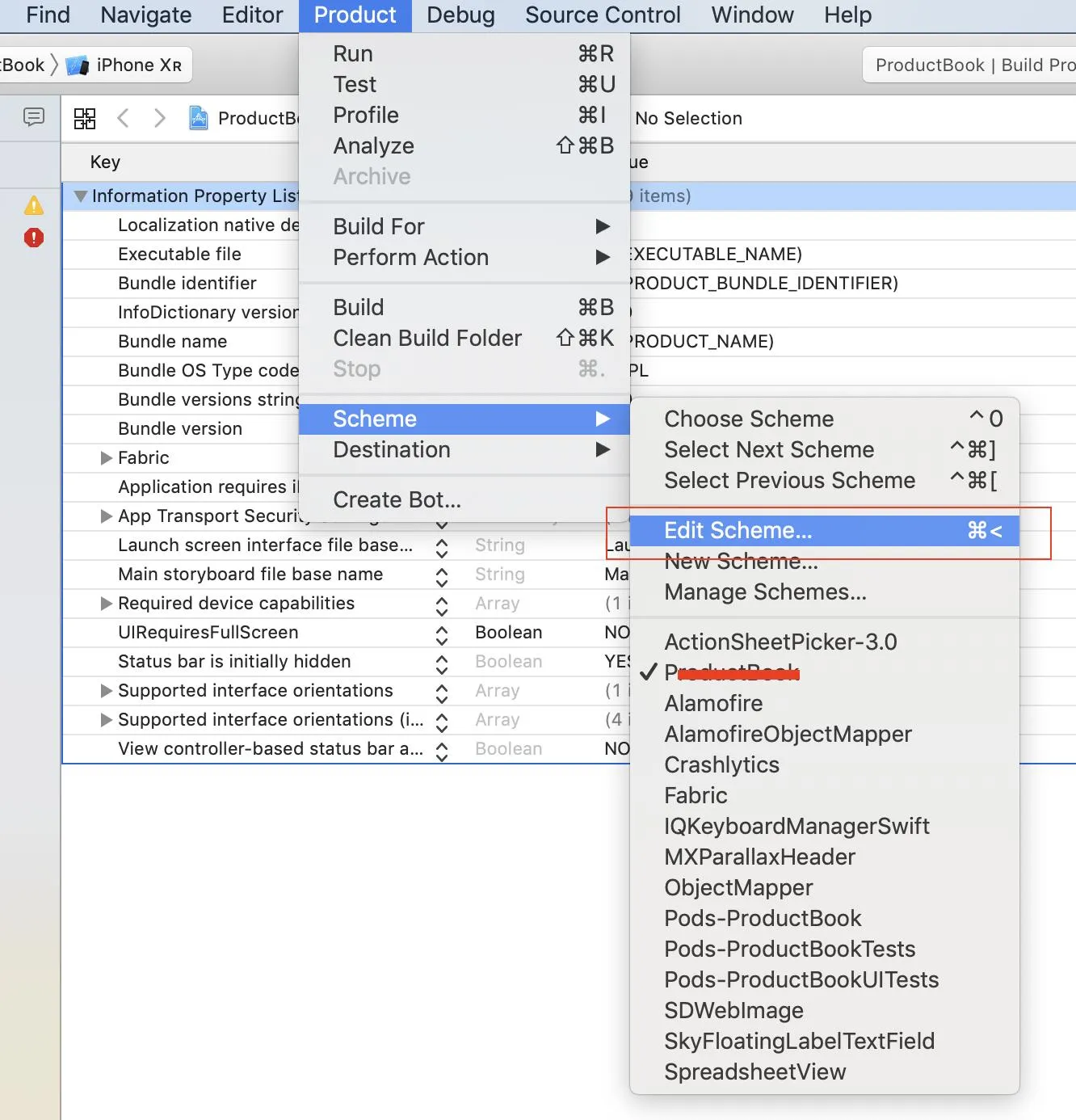Click Select Previous Scheme

[x=825, y=480]
